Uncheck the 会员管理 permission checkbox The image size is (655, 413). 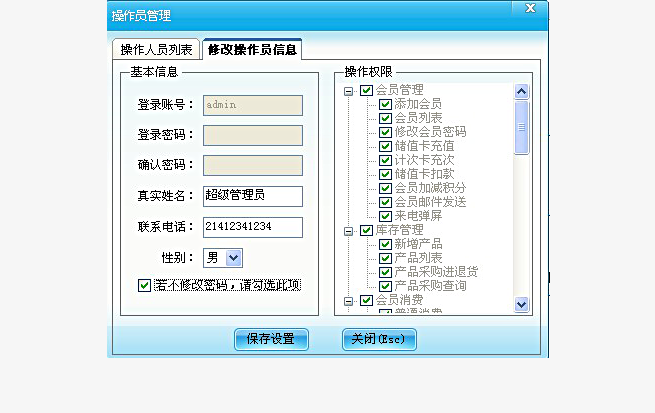pos(366,90)
